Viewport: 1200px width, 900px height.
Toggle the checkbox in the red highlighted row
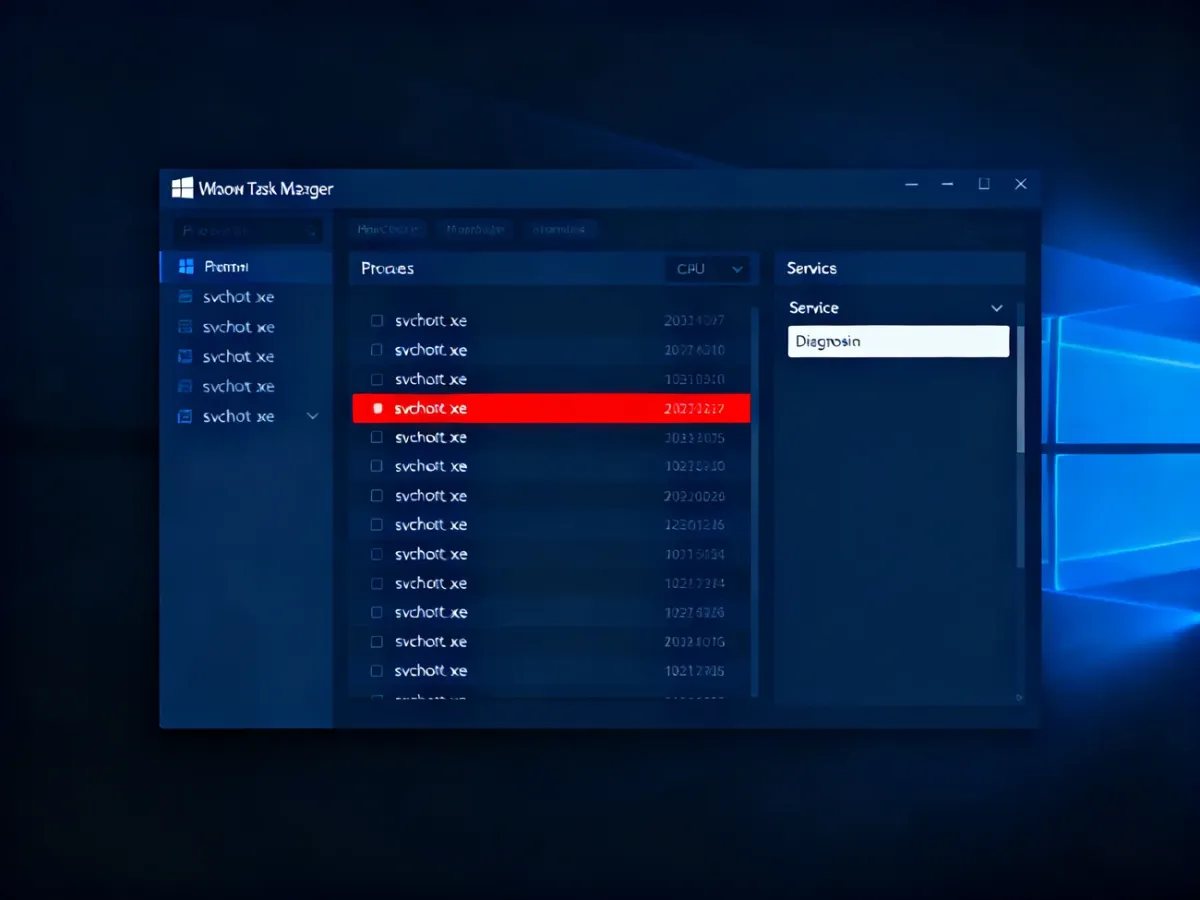[377, 408]
